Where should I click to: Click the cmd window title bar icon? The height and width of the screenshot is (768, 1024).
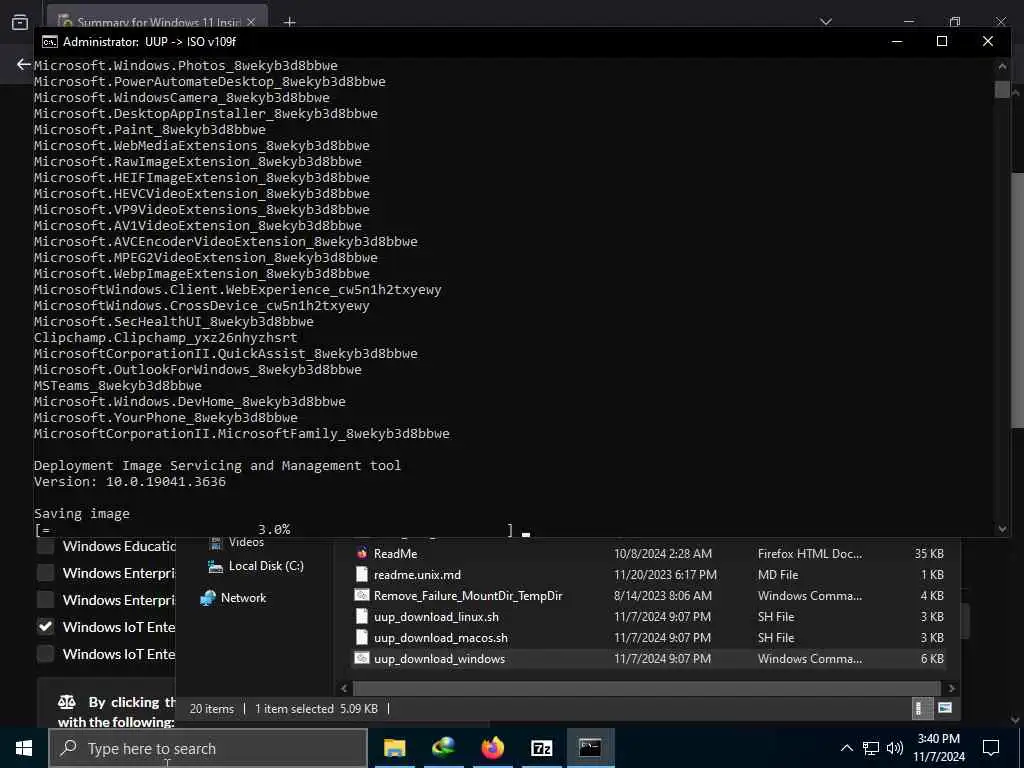50,42
